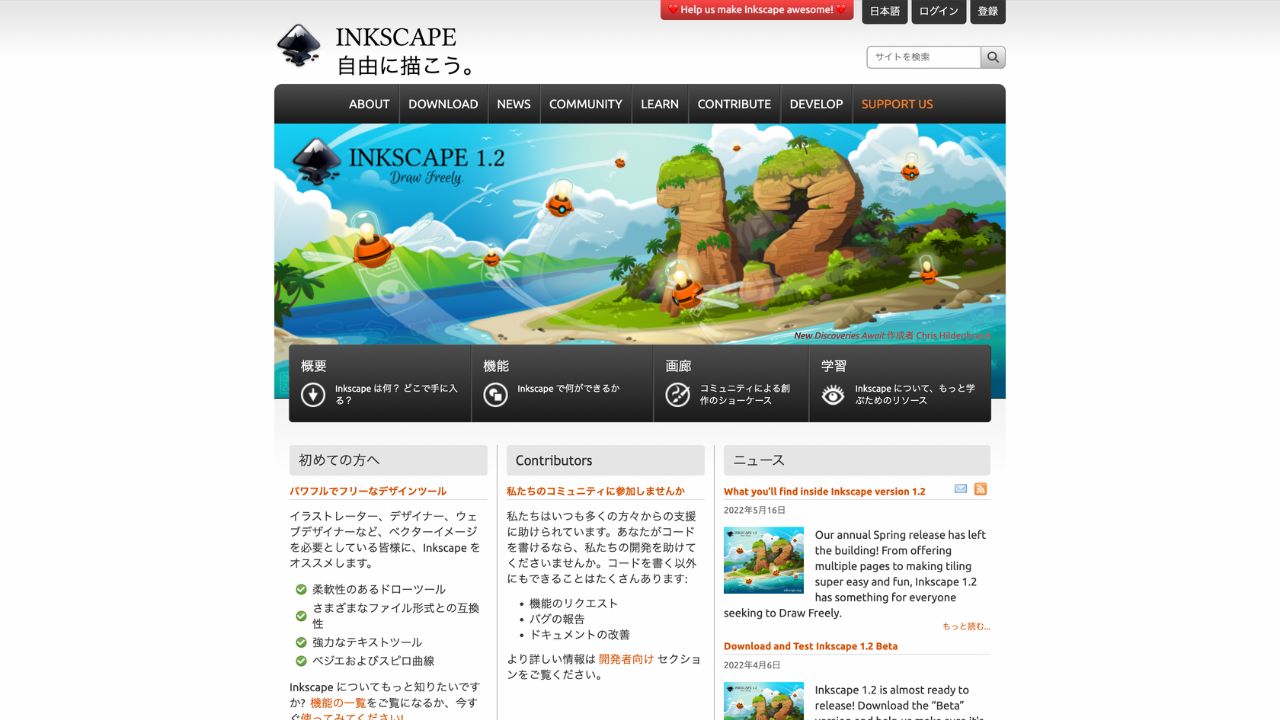Open 'What you'll find inside Inkscape version 1.2'
Screen dimensions: 1280x720
[x=825, y=492]
